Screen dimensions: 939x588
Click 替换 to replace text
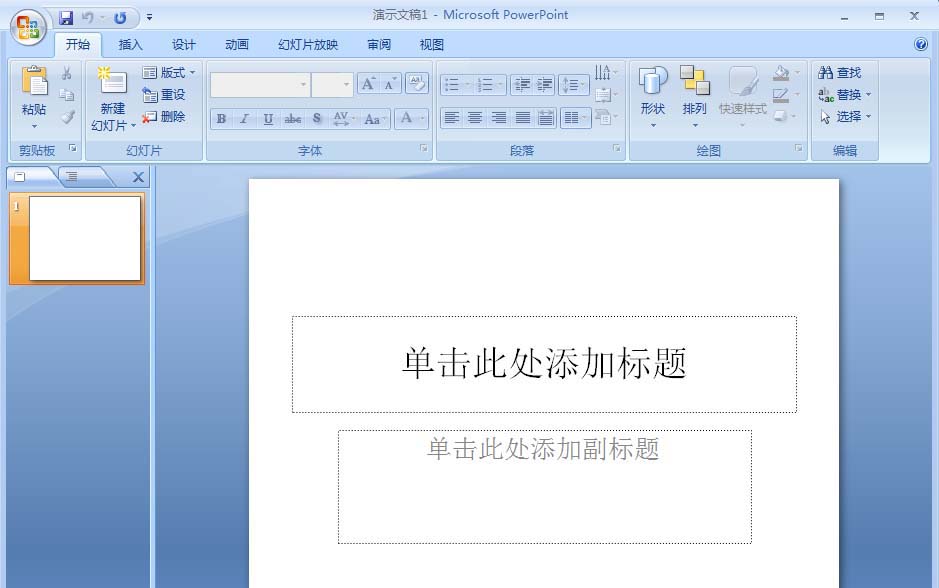pyautogui.click(x=844, y=95)
